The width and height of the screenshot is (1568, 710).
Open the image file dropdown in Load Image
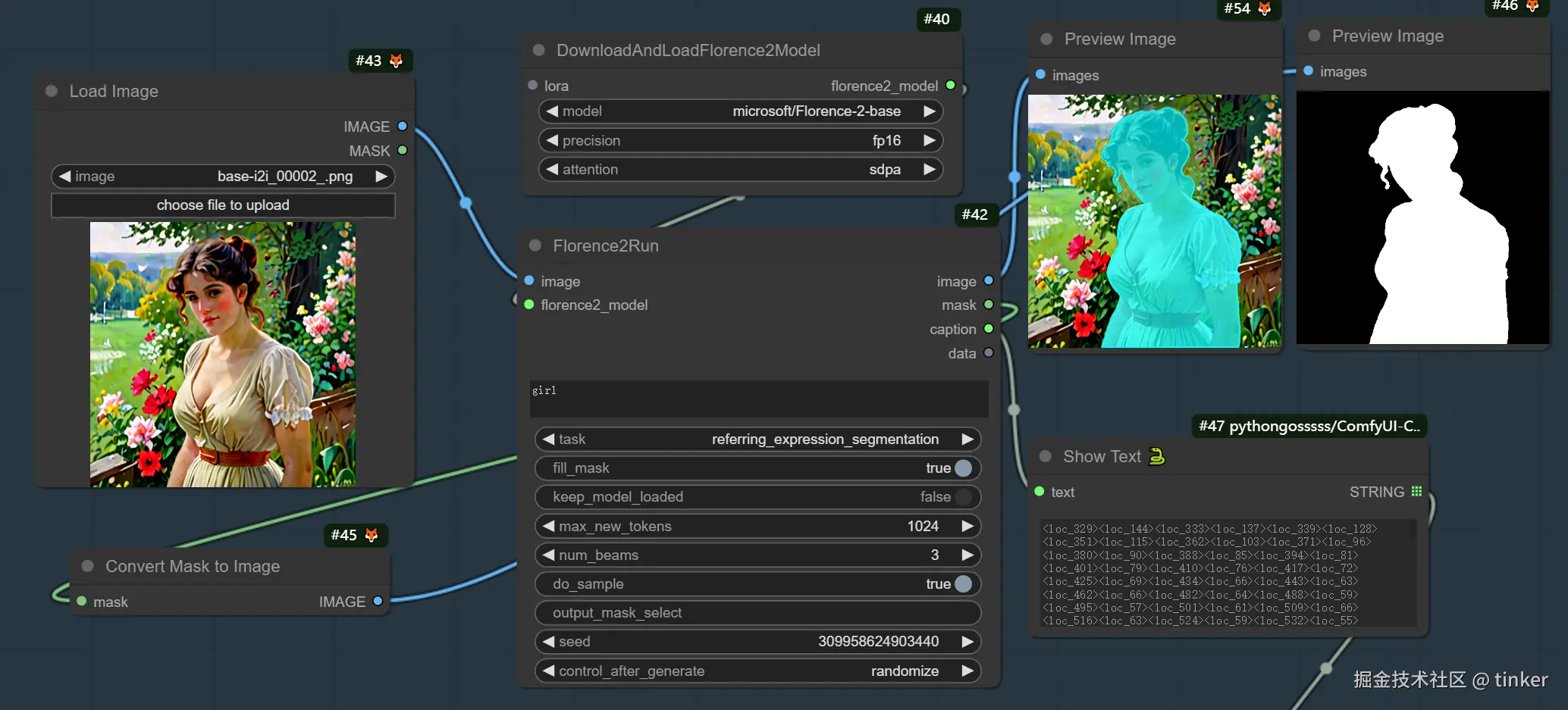(223, 177)
